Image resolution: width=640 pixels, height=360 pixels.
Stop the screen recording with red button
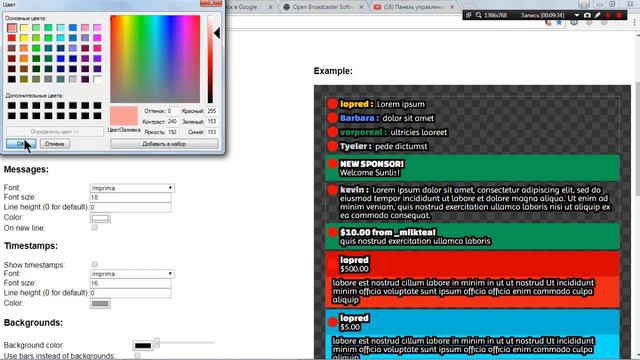pos(619,15)
